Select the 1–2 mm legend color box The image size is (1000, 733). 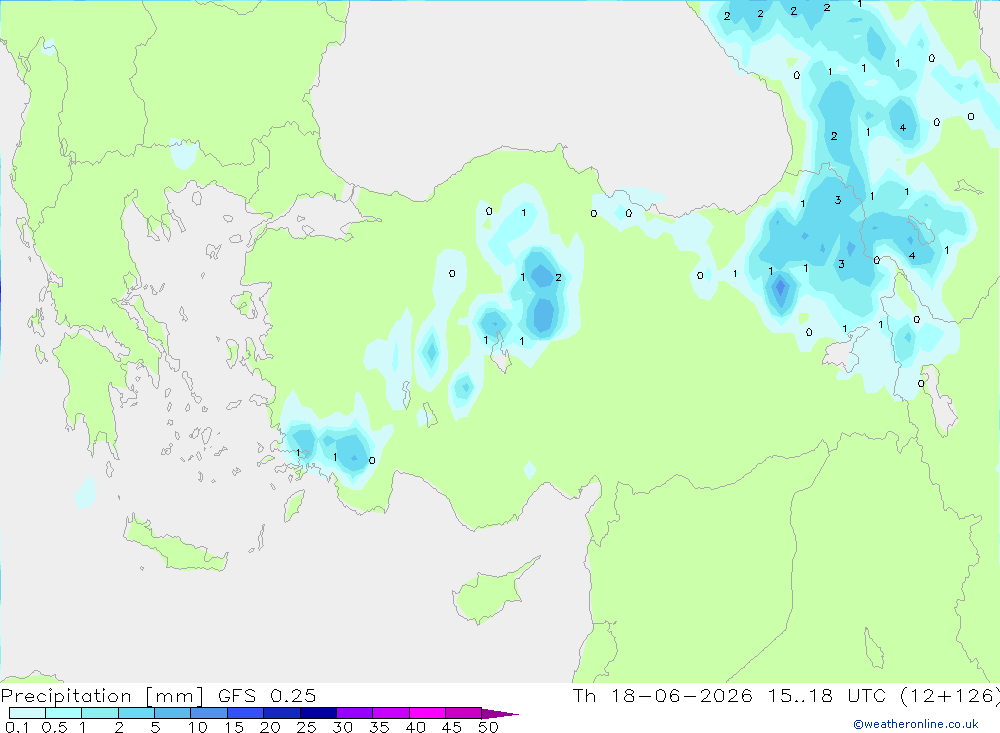100,713
